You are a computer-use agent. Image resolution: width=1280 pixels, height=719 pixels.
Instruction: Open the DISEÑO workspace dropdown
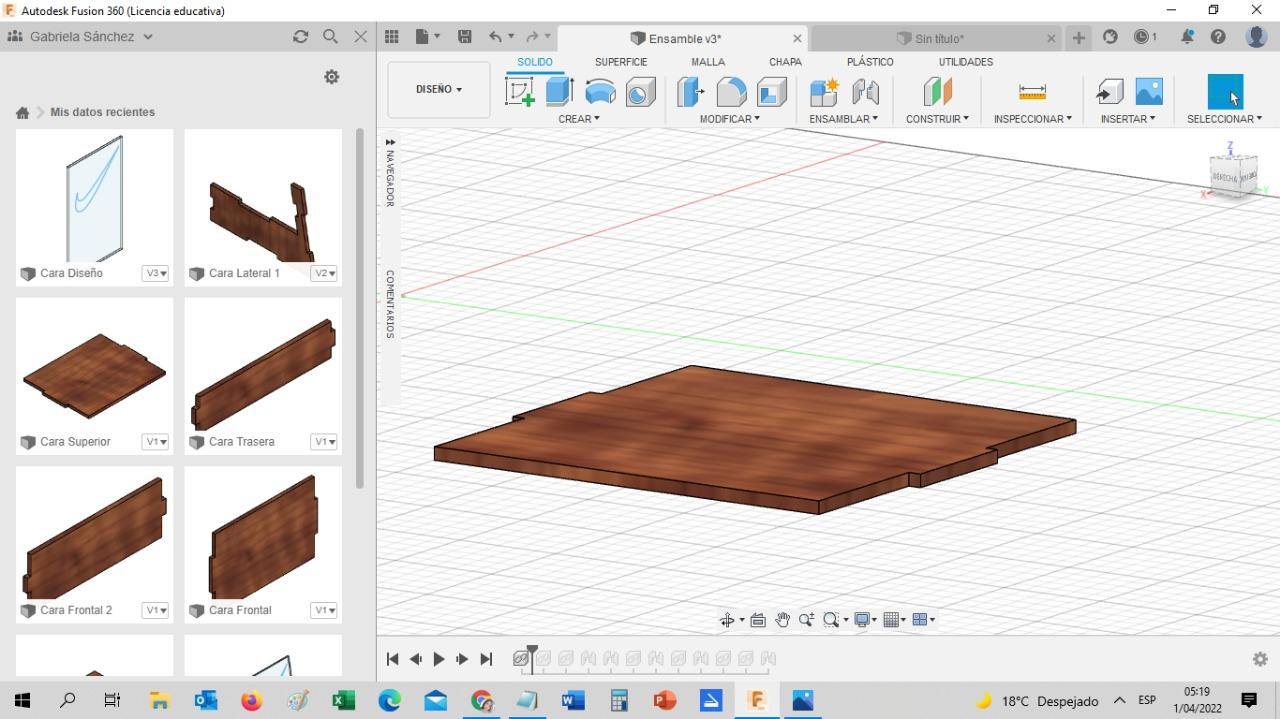pos(439,89)
